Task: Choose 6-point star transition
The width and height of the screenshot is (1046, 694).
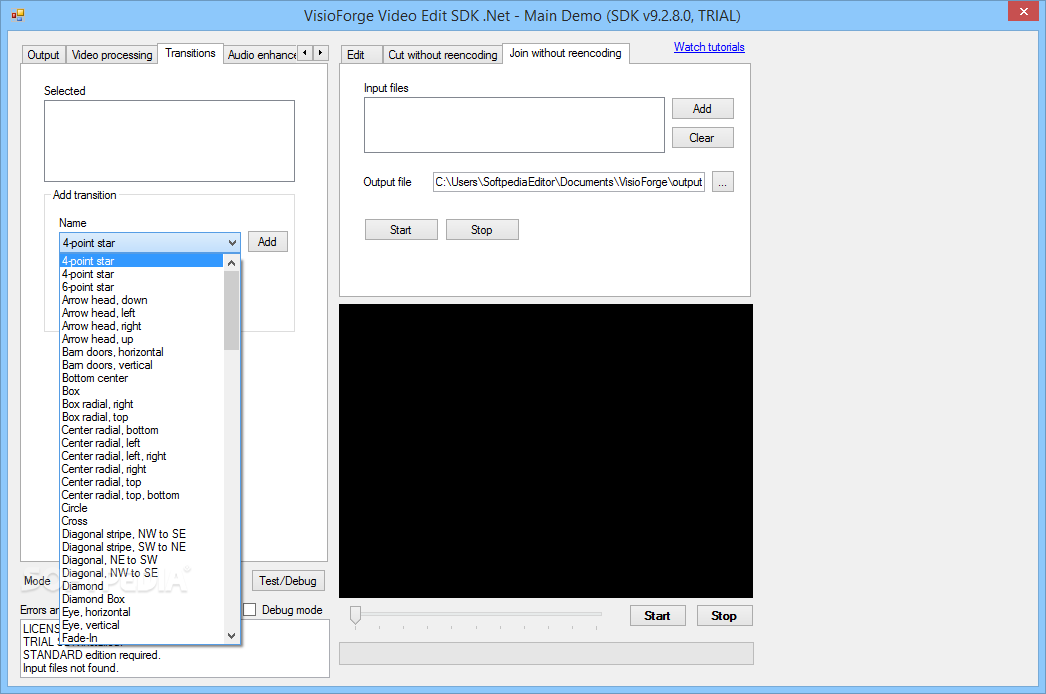Action: [x=141, y=287]
